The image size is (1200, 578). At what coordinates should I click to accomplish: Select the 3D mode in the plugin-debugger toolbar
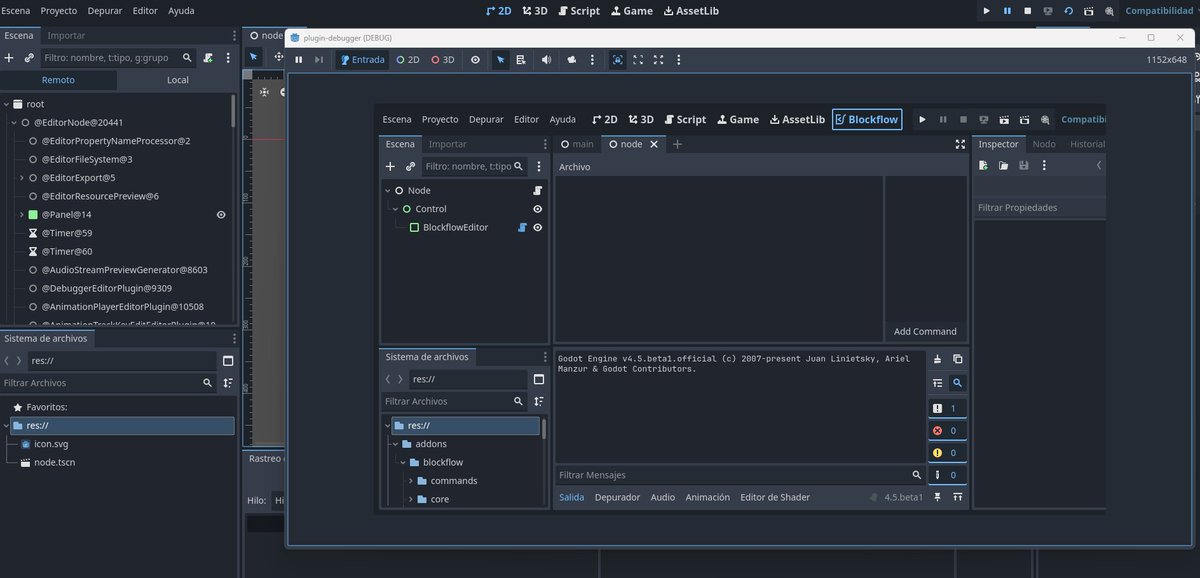pos(442,60)
